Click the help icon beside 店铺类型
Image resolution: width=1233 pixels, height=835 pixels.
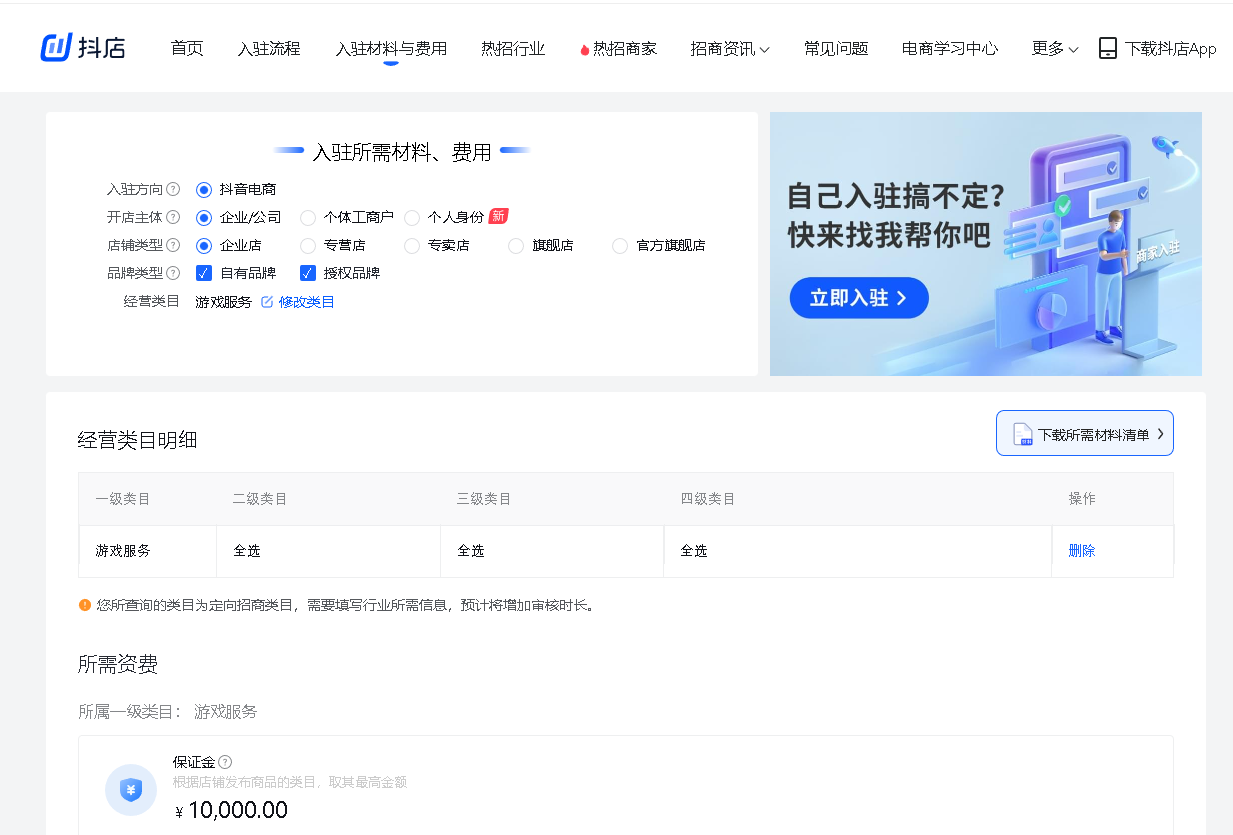point(173,245)
